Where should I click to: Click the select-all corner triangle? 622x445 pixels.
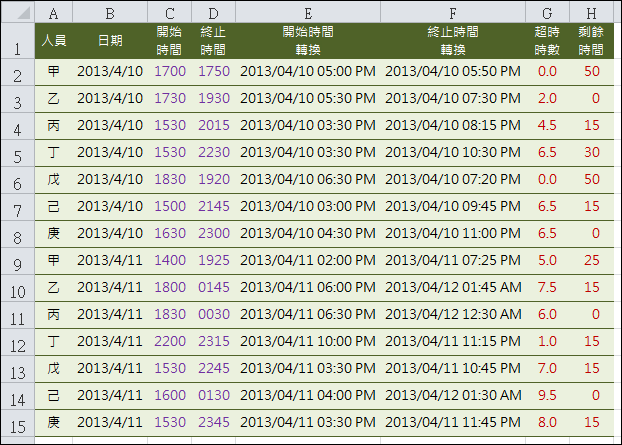[23, 13]
